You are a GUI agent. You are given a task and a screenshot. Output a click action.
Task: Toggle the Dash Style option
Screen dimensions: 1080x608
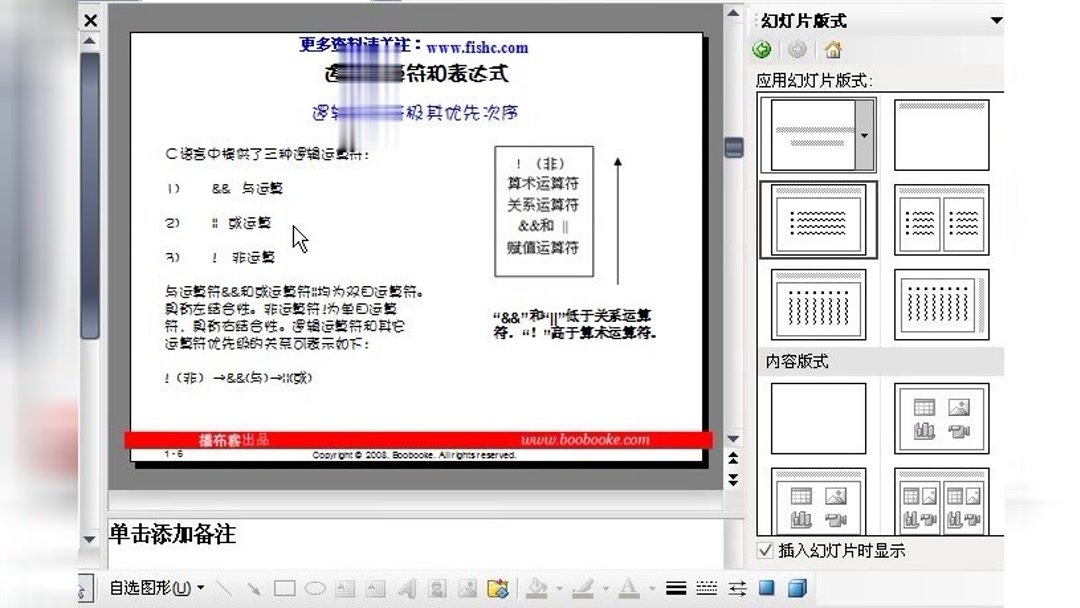point(707,588)
